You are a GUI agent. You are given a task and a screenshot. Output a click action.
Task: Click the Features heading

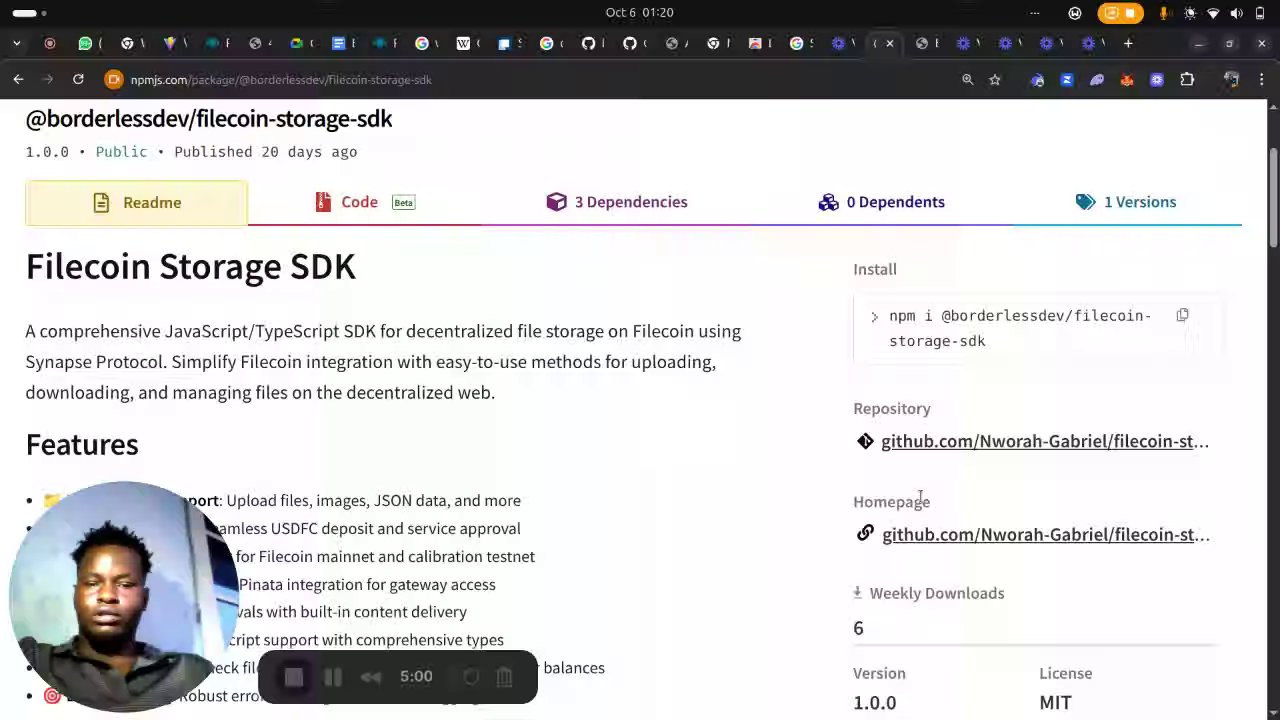pyautogui.click(x=82, y=445)
